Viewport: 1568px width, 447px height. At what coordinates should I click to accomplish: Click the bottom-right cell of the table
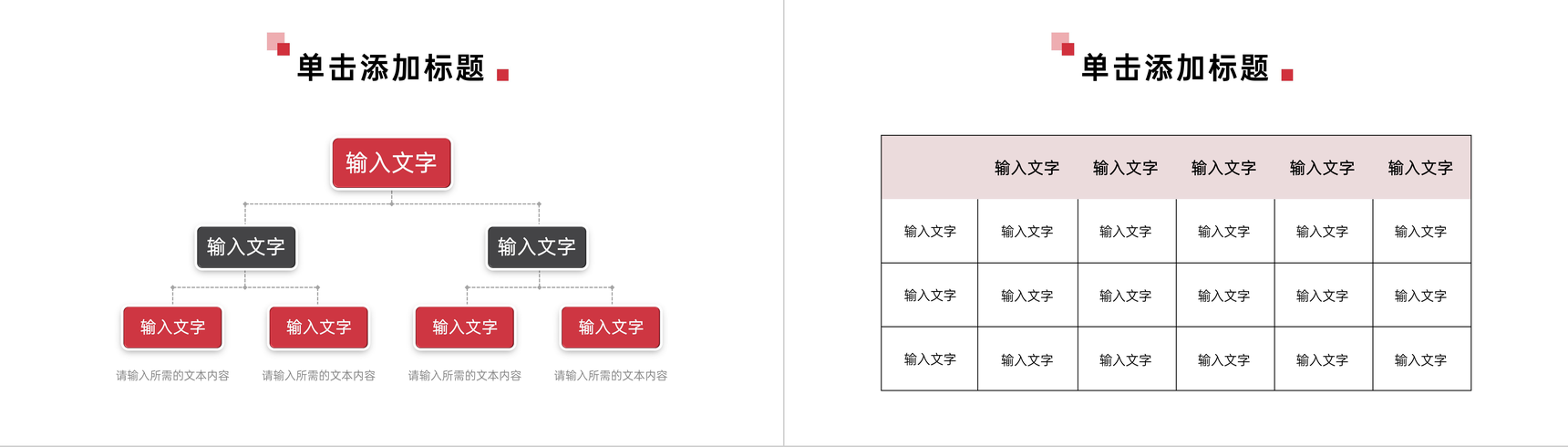(1421, 359)
